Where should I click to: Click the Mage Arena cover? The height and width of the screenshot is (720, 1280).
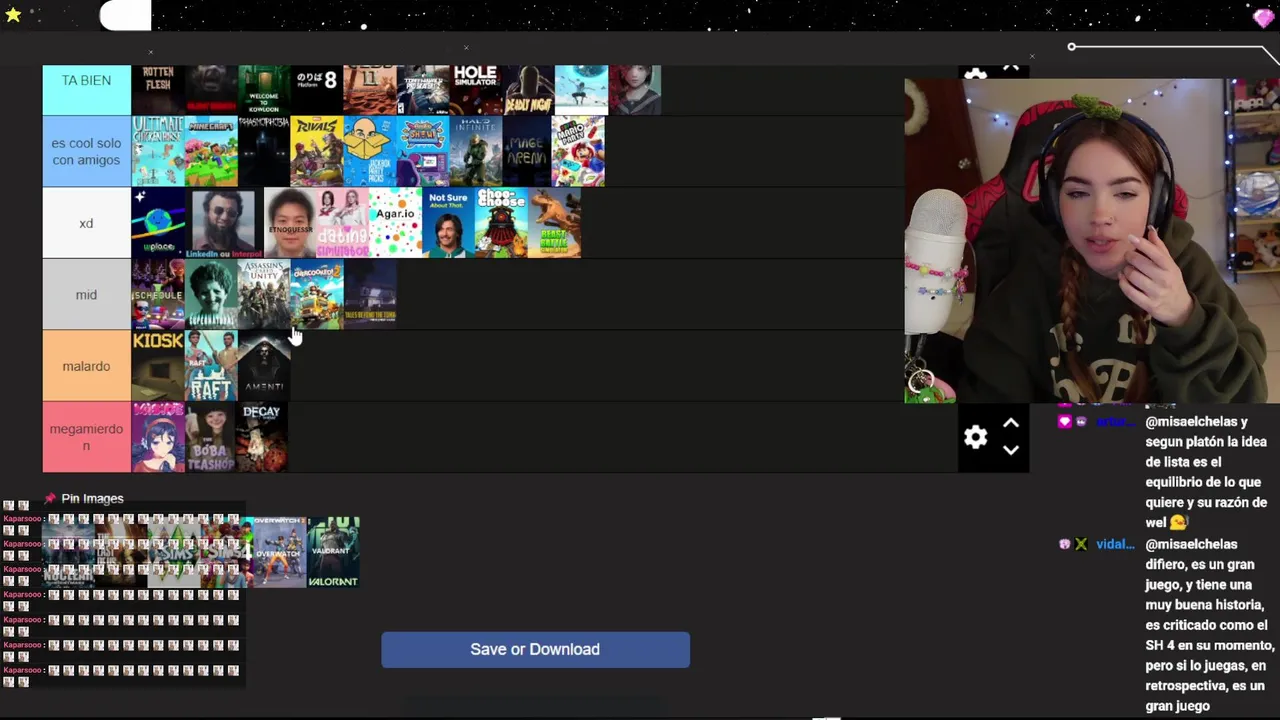tap(526, 151)
